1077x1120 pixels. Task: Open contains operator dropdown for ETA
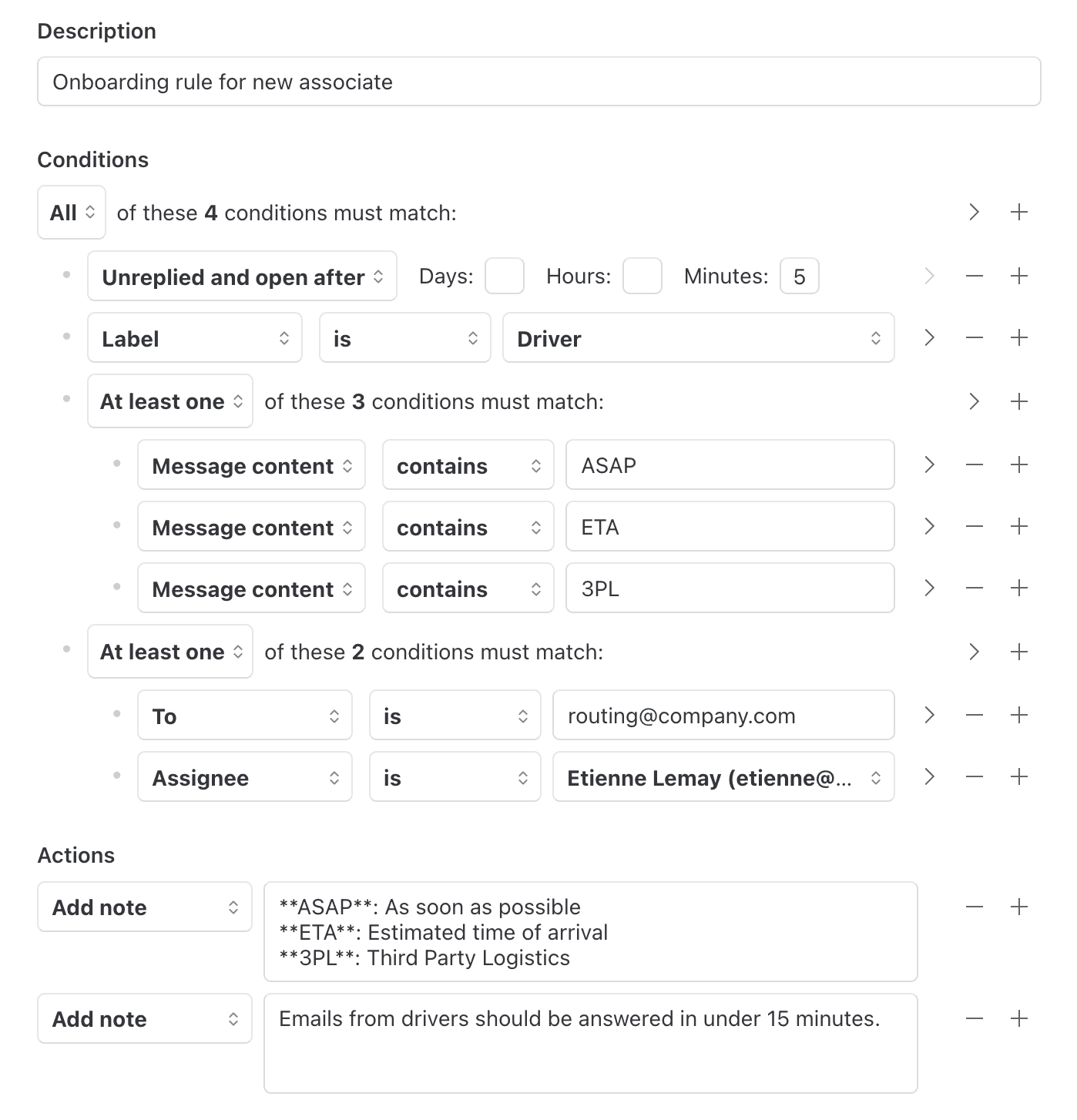point(468,527)
